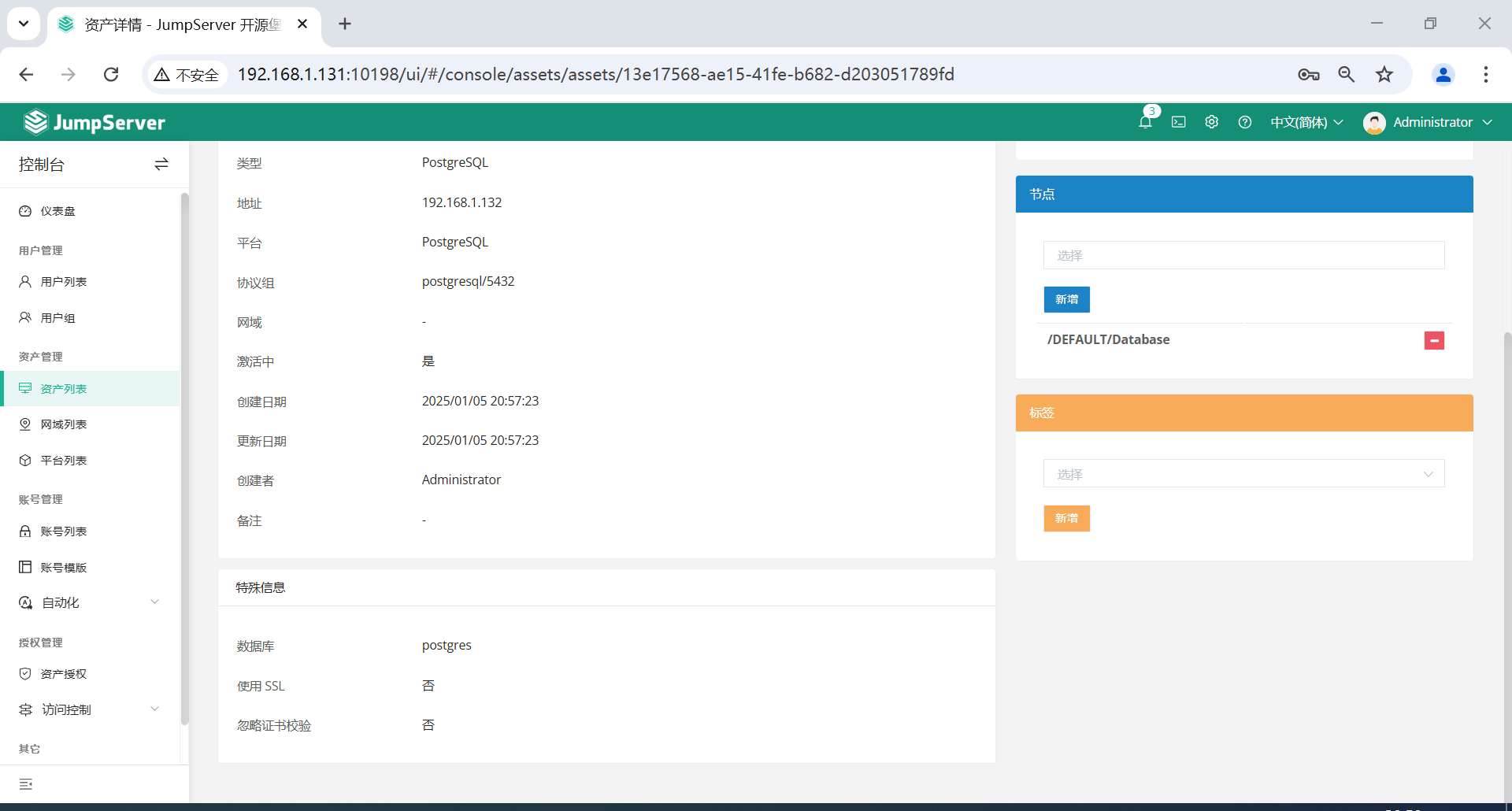Open the notifications bell icon
The height and width of the screenshot is (811, 1512).
1145,122
